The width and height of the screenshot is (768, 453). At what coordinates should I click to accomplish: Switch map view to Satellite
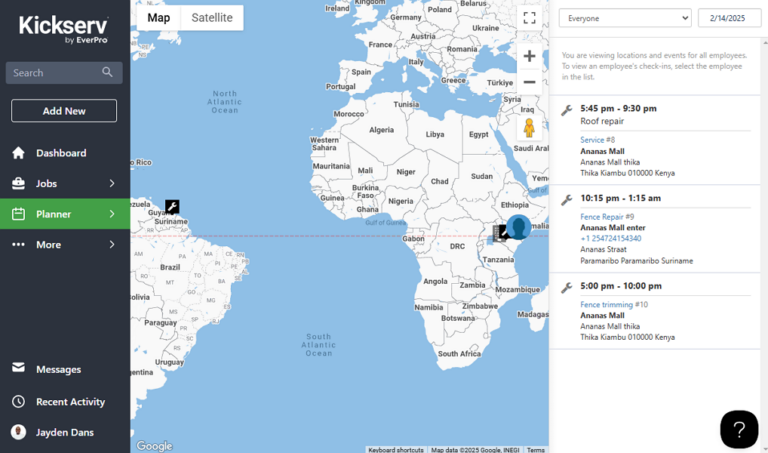[x=212, y=18]
